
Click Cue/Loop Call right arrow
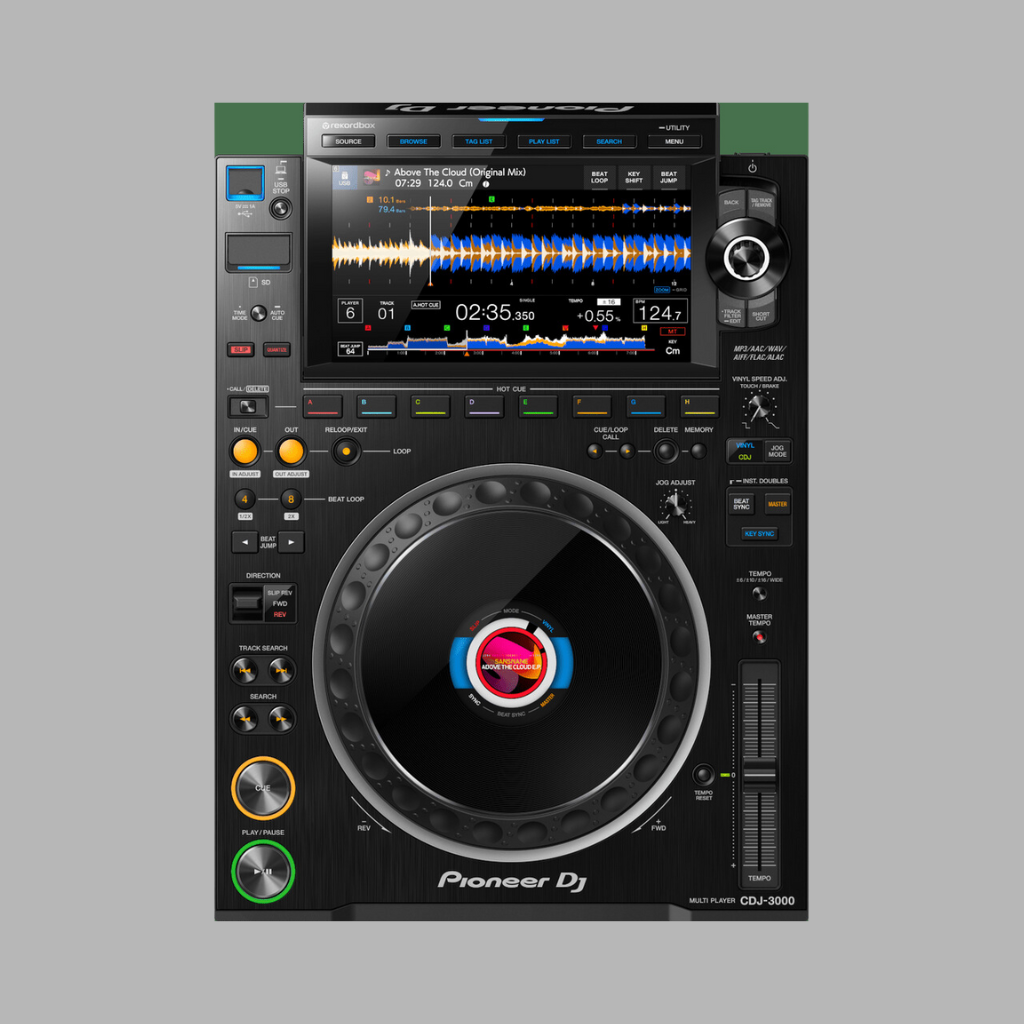click(x=627, y=451)
